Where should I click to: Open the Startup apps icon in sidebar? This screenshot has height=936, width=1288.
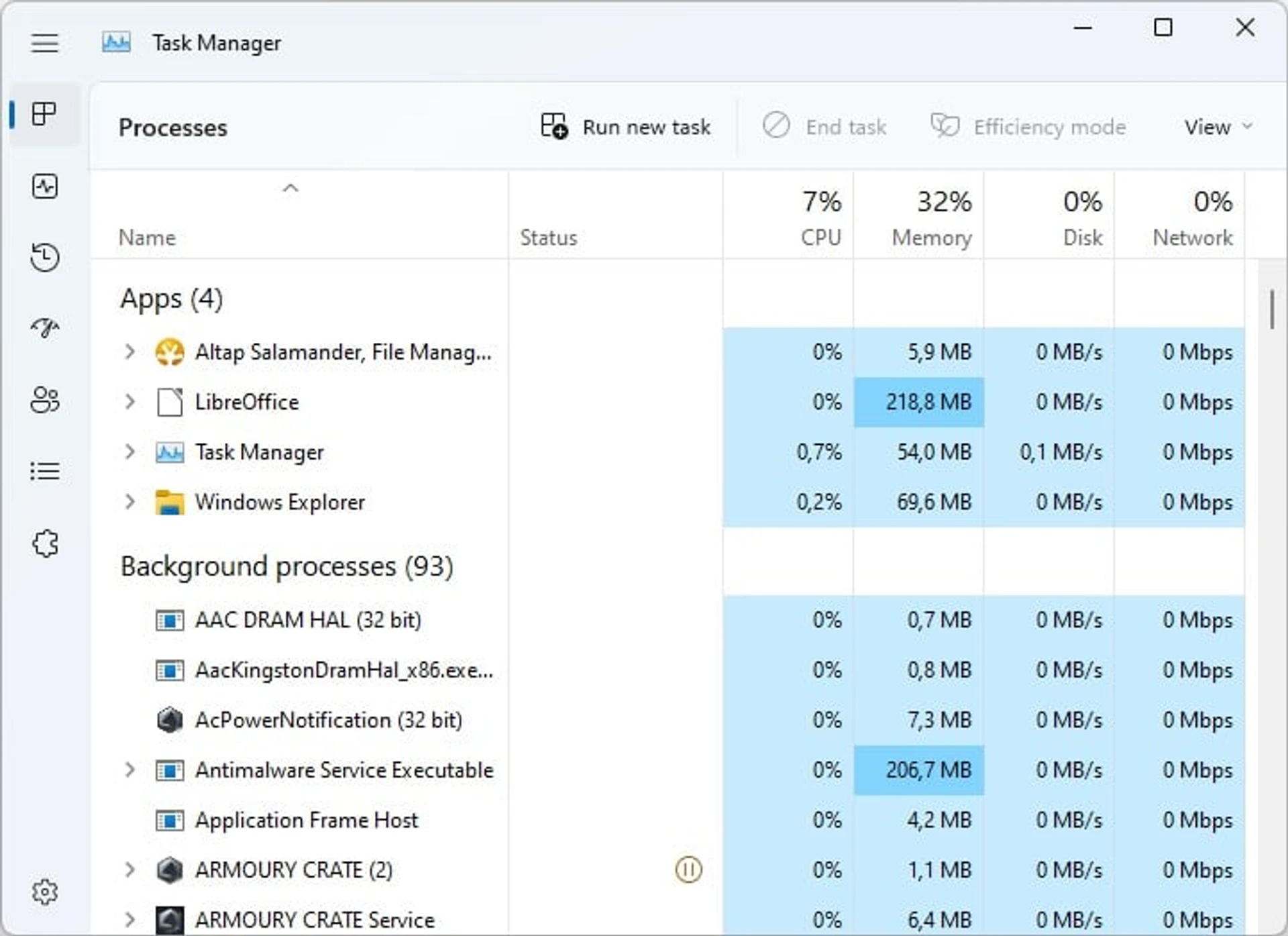tap(44, 328)
